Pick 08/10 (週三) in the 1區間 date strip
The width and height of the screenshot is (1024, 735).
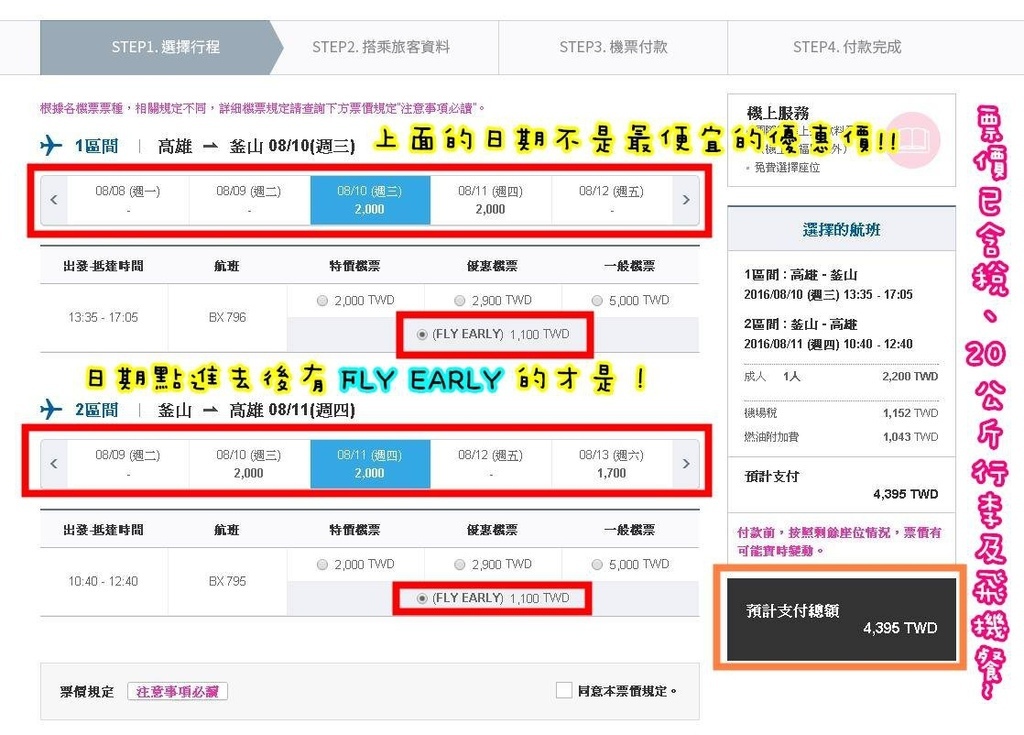pyautogui.click(x=370, y=200)
